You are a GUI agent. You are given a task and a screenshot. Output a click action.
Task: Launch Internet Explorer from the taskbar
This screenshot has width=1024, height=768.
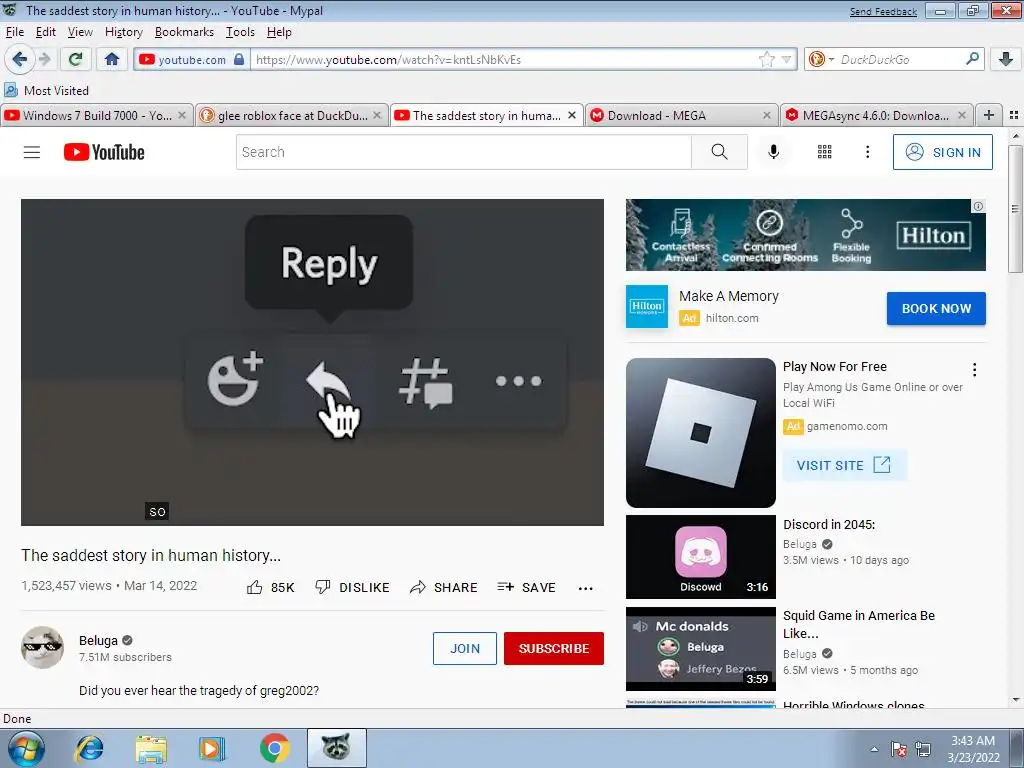point(89,748)
